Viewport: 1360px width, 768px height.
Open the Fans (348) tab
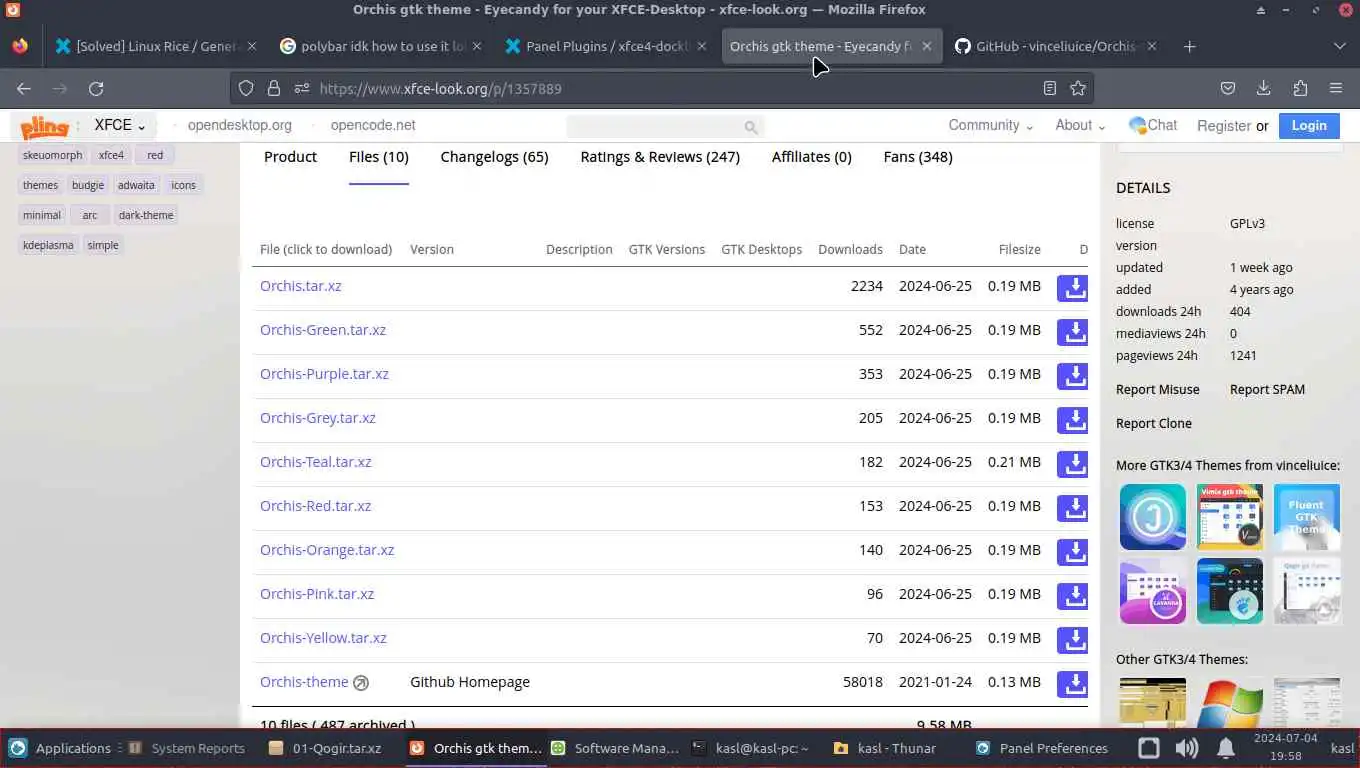pyautogui.click(x=918, y=157)
